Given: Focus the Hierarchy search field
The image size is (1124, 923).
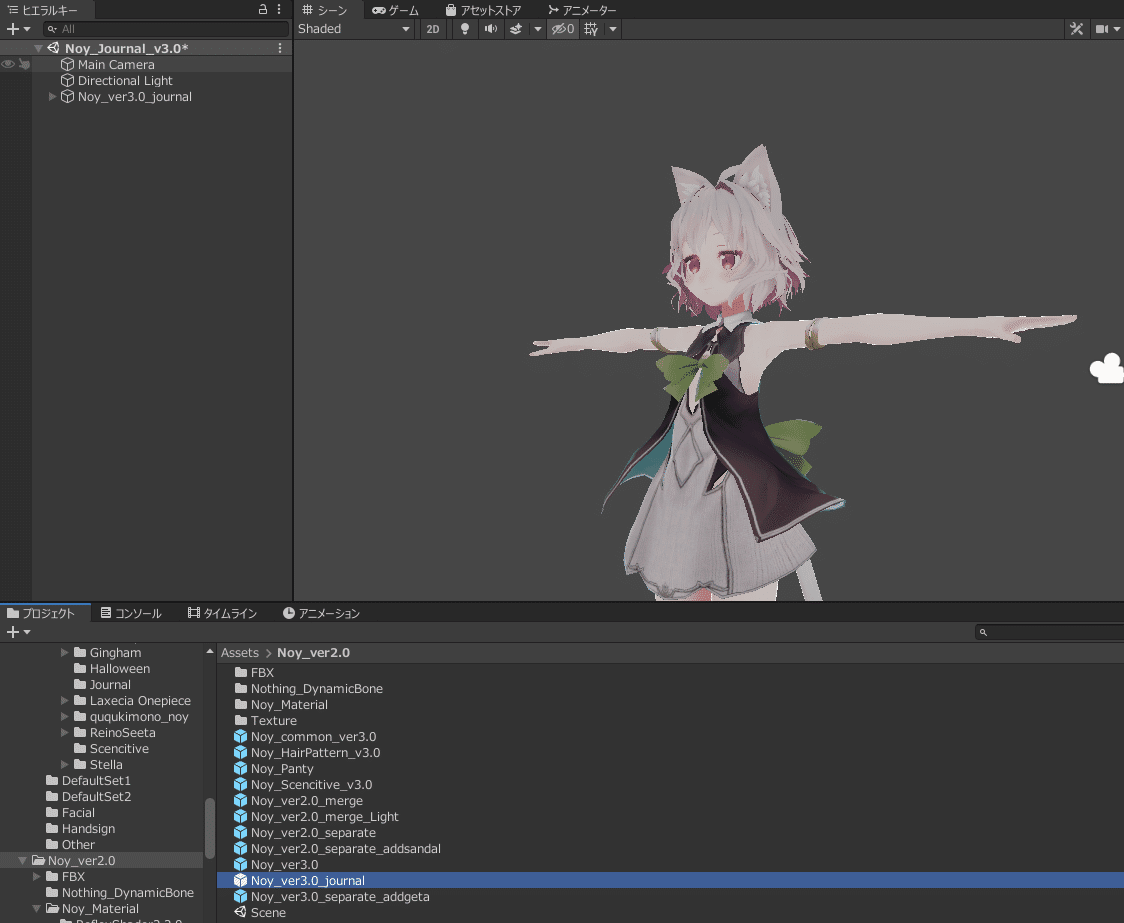Looking at the screenshot, I should coord(166,29).
